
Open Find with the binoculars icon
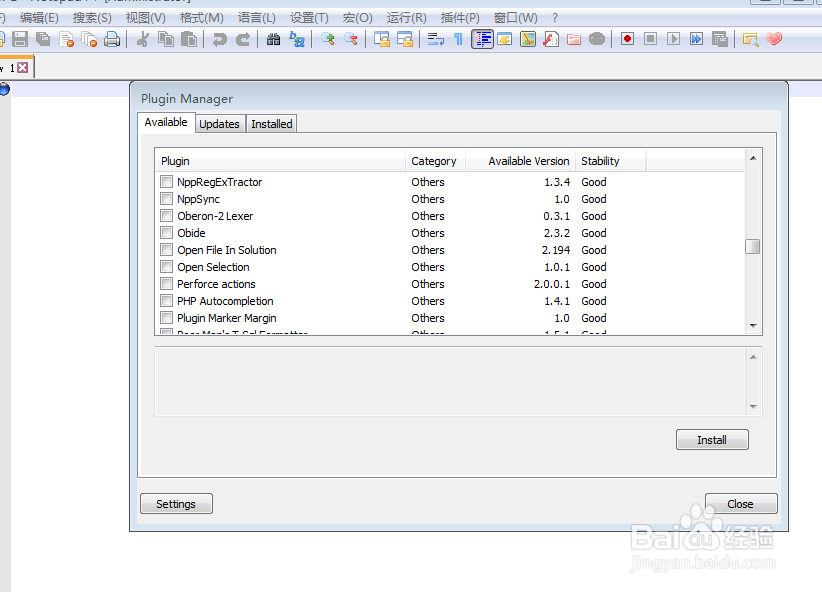pyautogui.click(x=274, y=39)
